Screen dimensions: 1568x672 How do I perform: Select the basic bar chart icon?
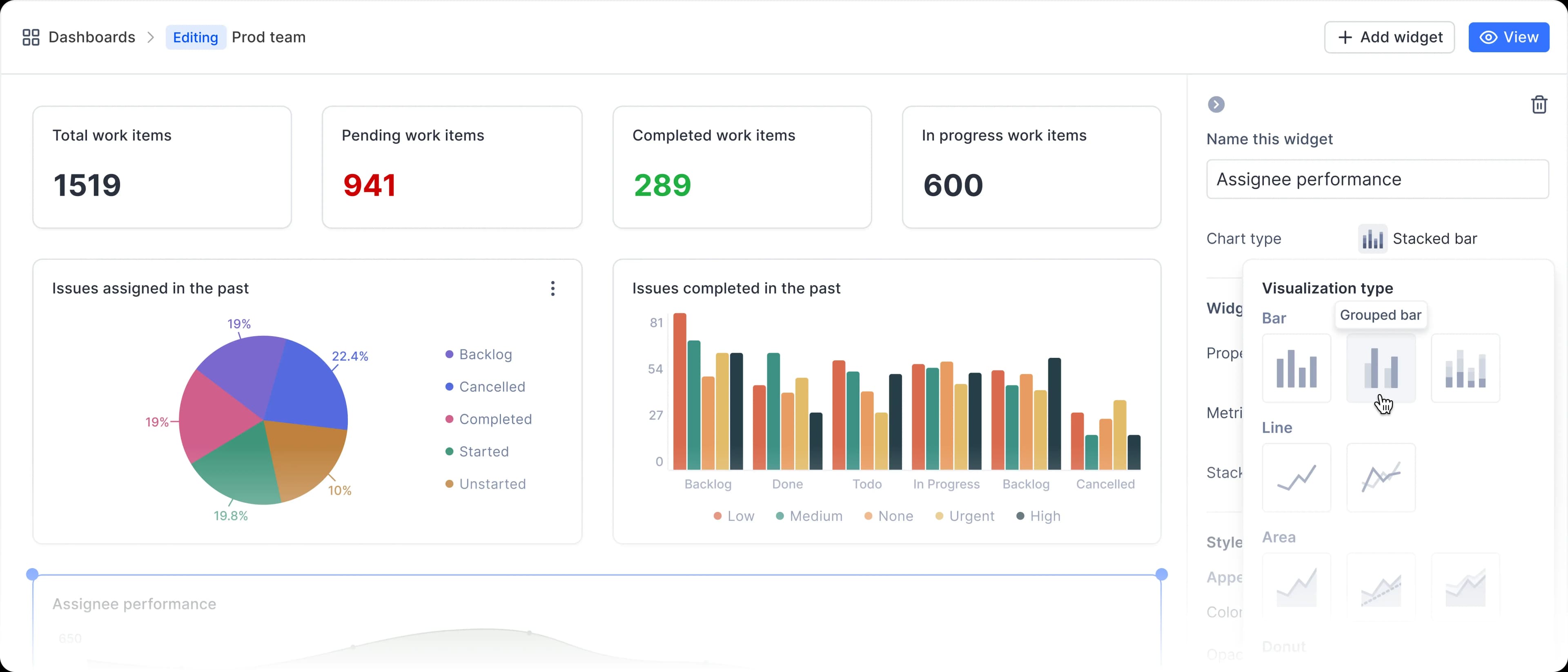[1296, 368]
